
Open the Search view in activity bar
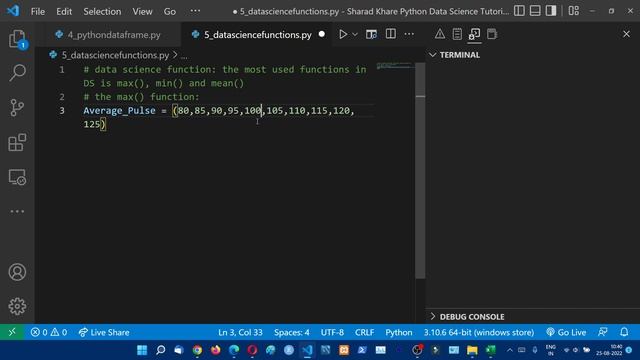tap(17, 73)
